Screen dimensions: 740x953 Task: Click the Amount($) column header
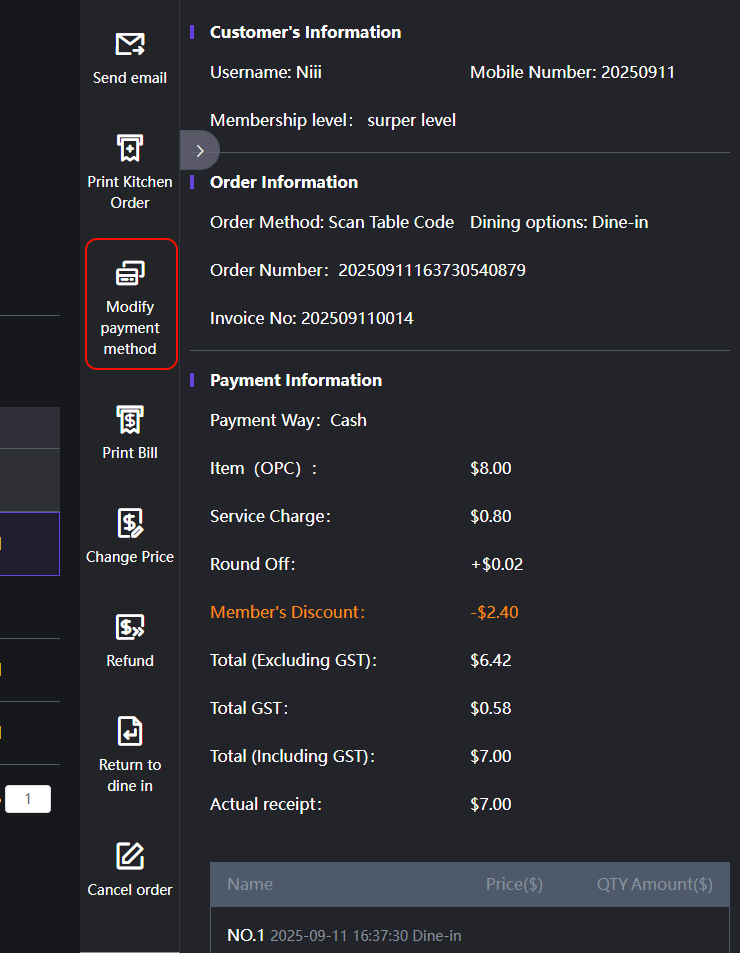tap(672, 884)
